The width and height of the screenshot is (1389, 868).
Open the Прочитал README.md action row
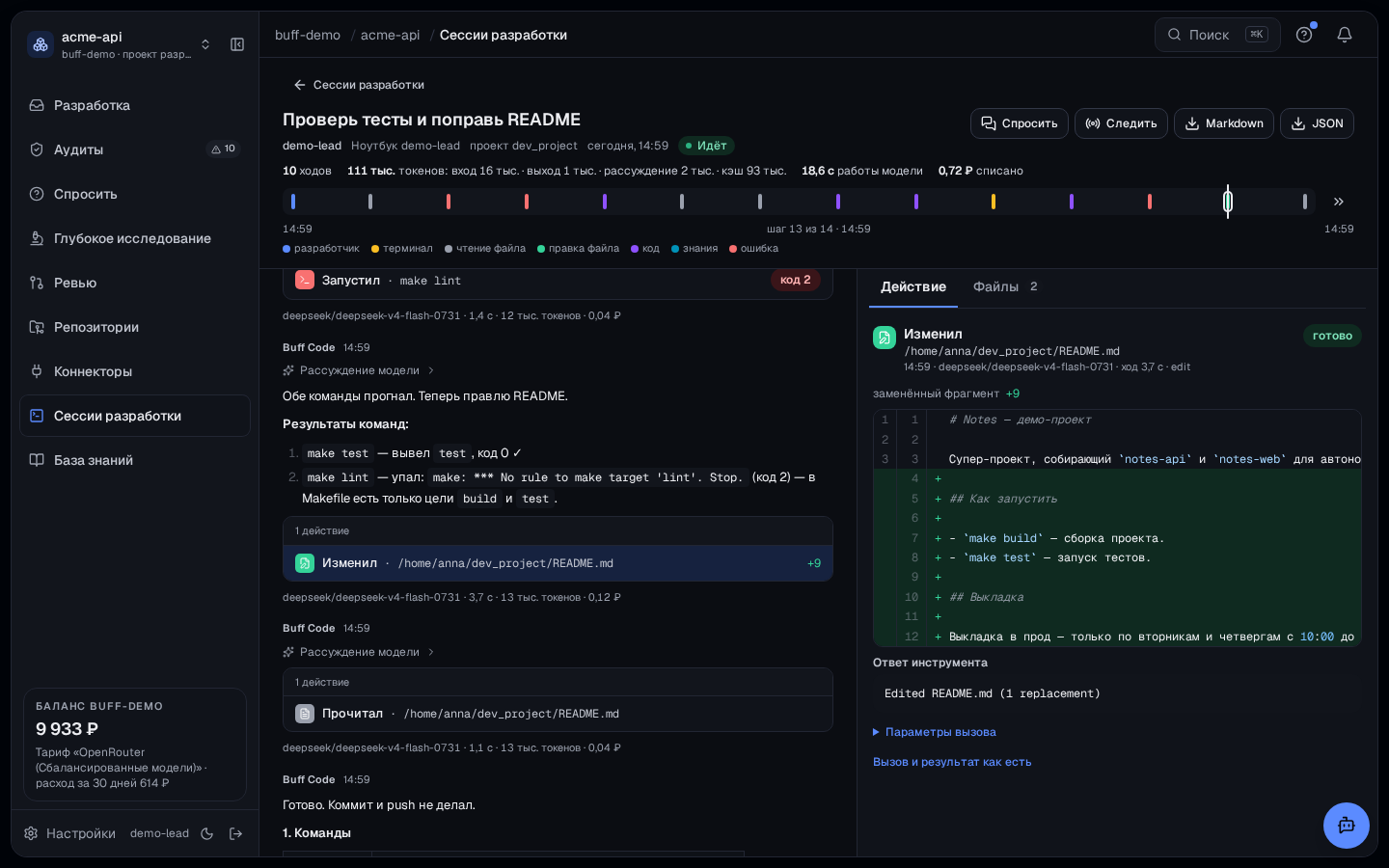558,714
